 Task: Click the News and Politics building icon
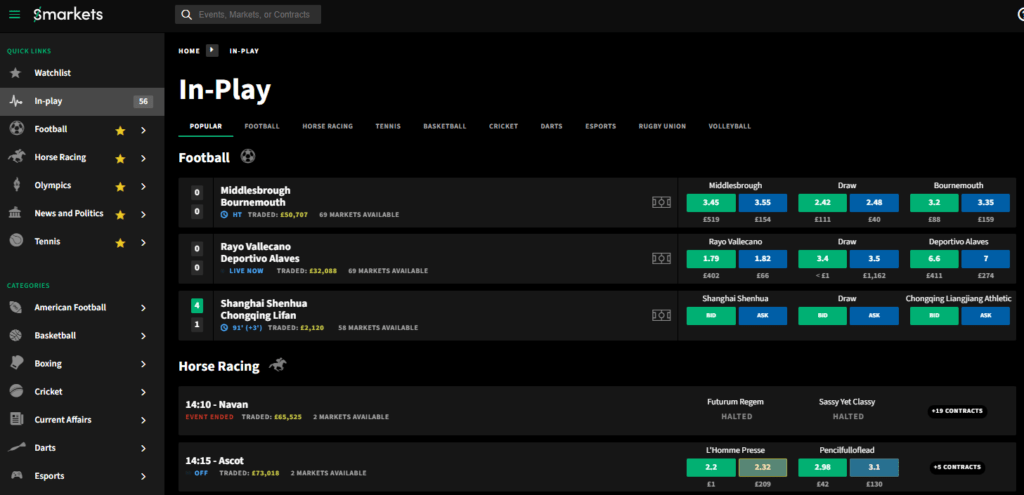pyautogui.click(x=16, y=214)
